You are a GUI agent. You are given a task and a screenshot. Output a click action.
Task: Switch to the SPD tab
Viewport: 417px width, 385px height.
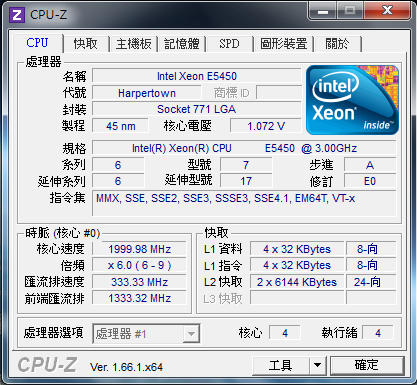(229, 44)
